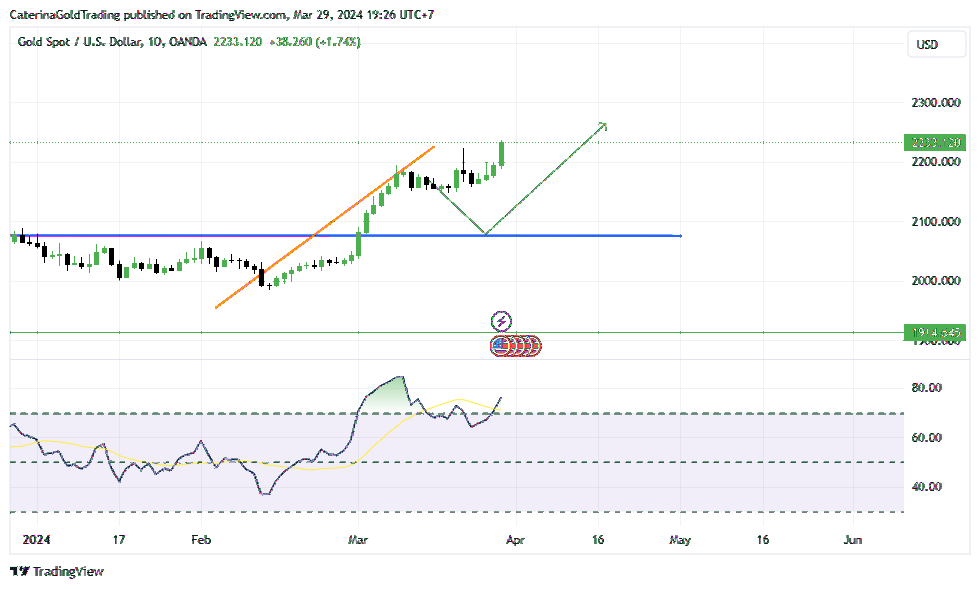The height and width of the screenshot is (589, 980).
Task: Click the 60.00 RSI axis label
Action: click(x=926, y=438)
